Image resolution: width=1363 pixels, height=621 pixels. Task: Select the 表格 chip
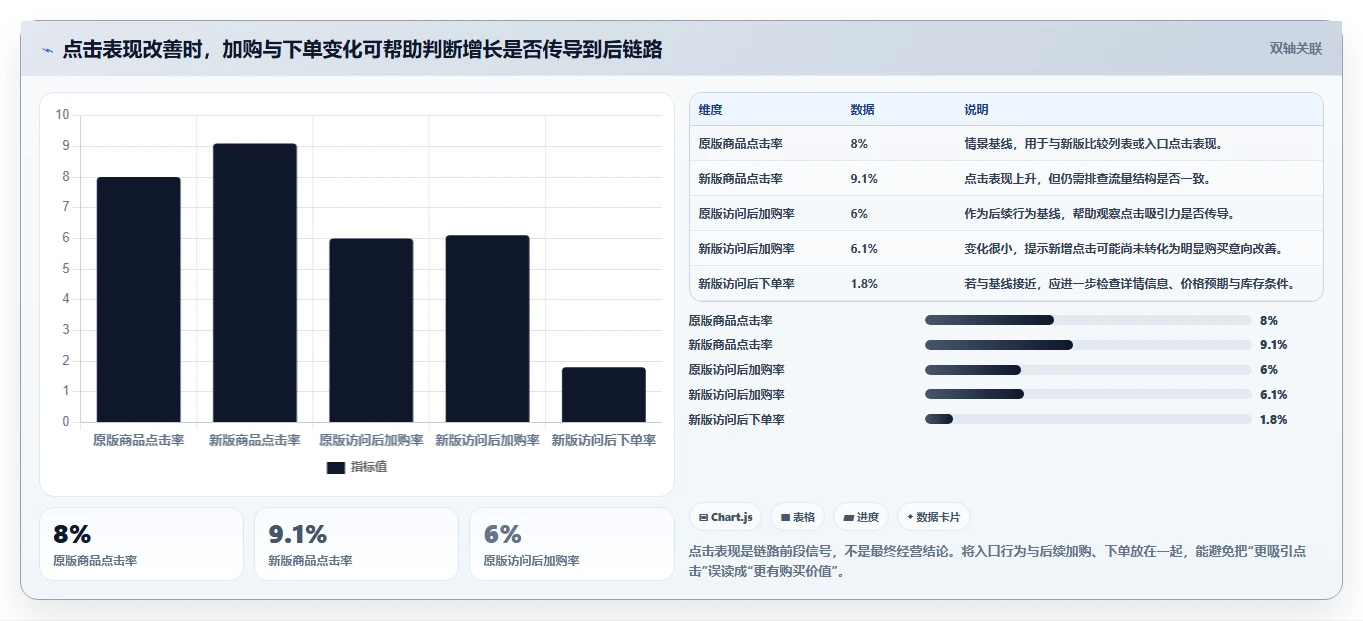[x=798, y=517]
